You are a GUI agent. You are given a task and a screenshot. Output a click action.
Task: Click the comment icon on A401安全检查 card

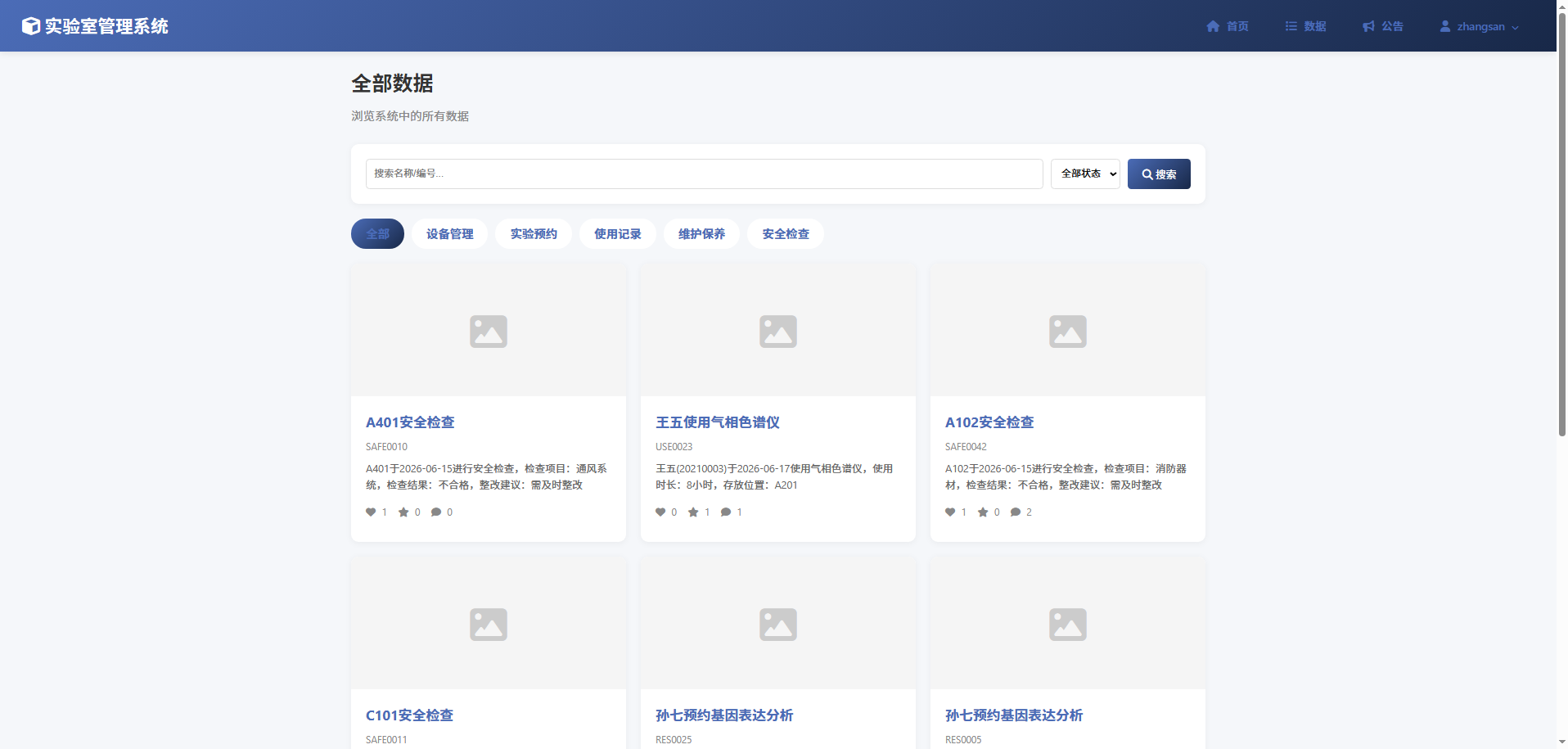436,512
